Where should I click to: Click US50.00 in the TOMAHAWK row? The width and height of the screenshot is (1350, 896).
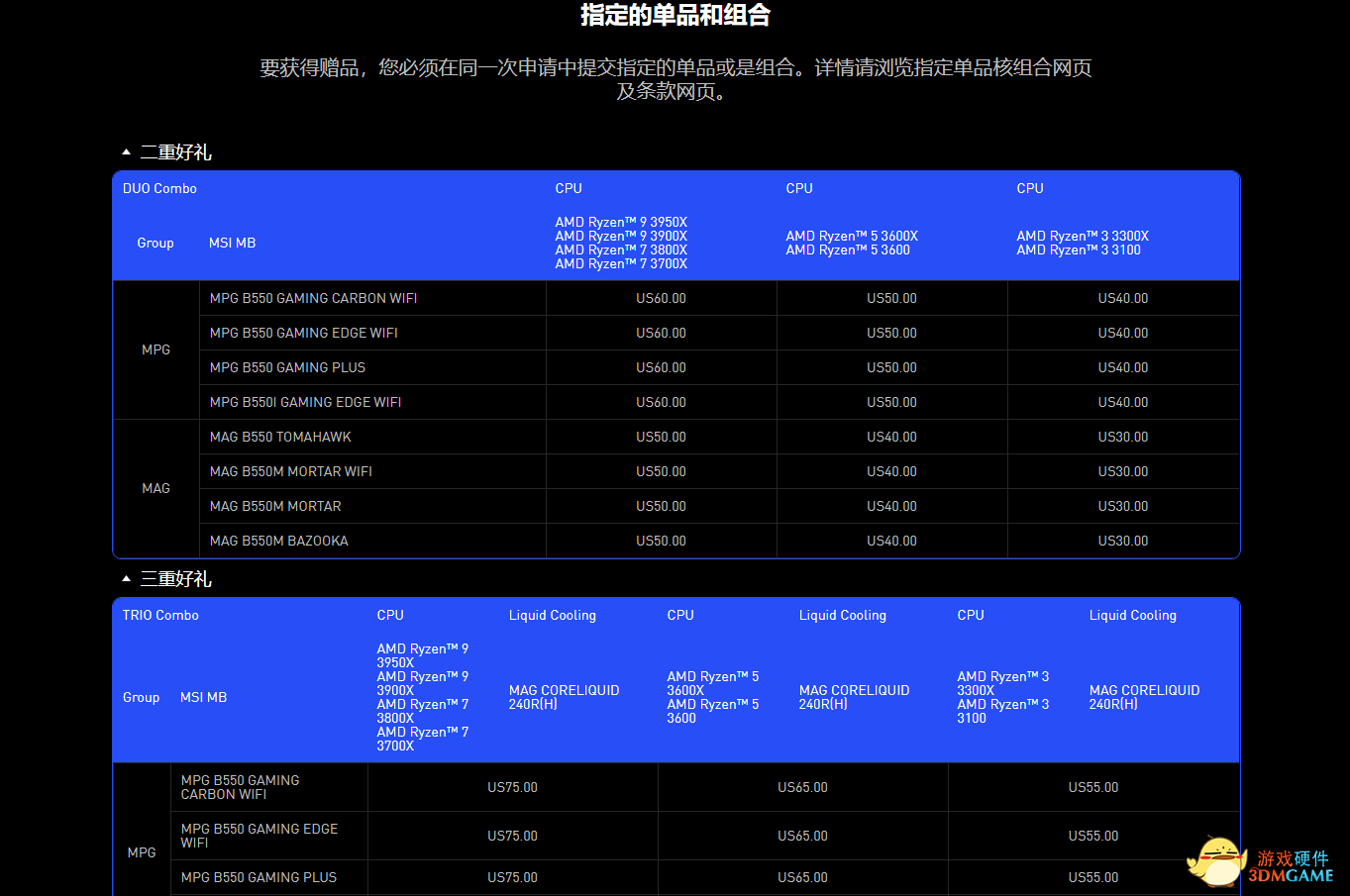[661, 437]
